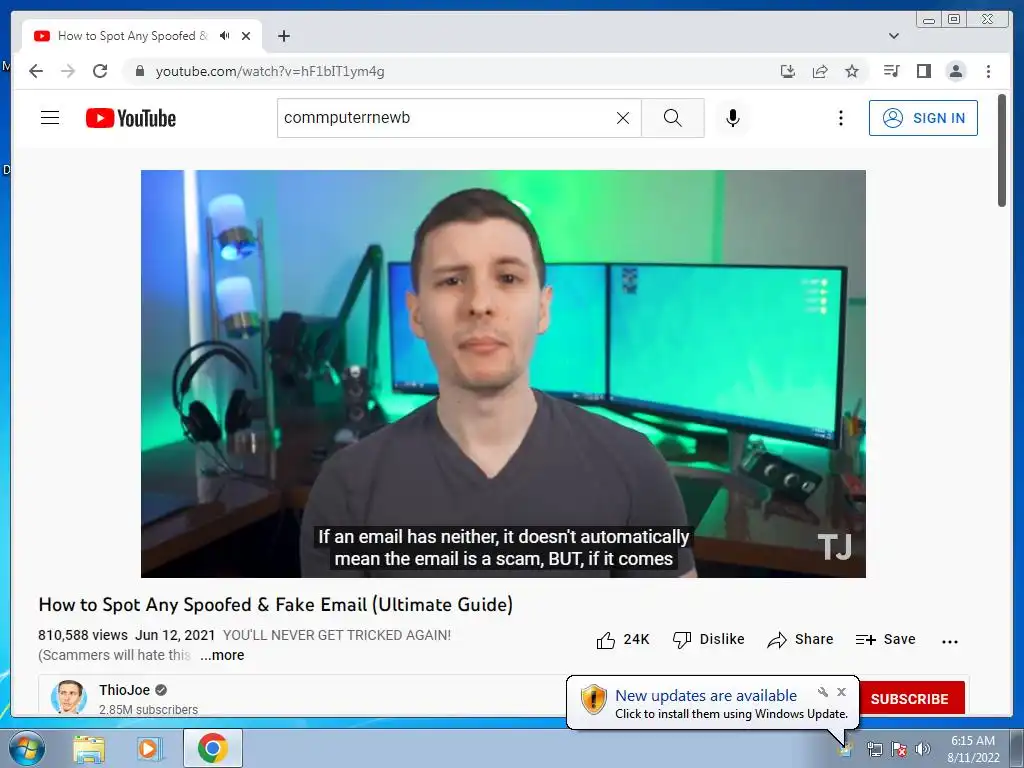Save video to playlist
The height and width of the screenshot is (768, 1024).
[x=886, y=640]
